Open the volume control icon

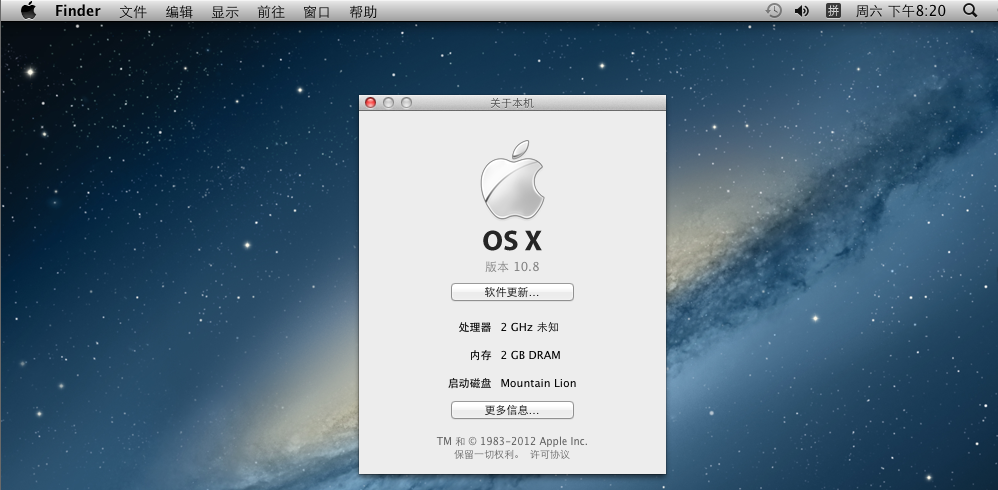coord(801,11)
